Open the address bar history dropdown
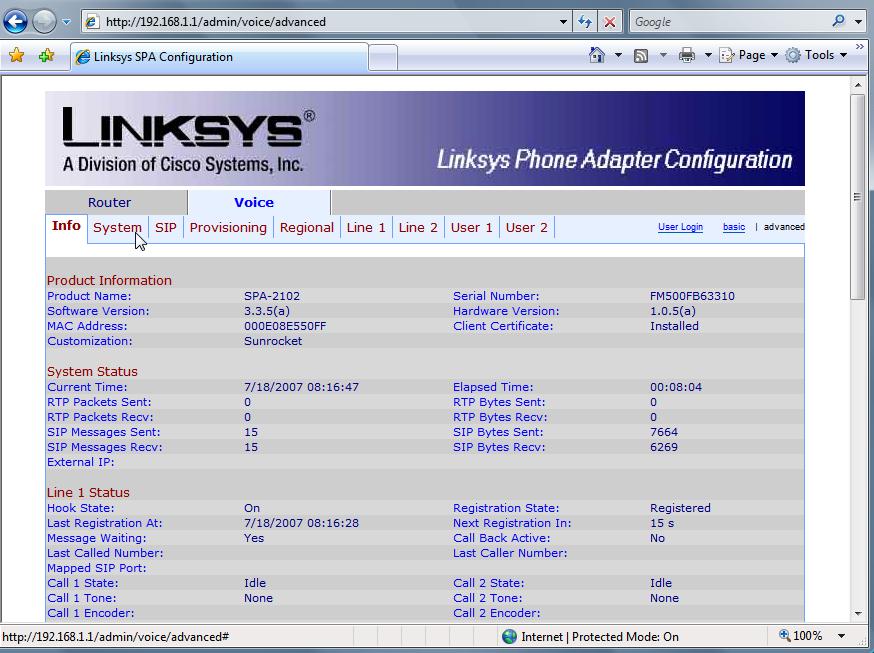The width and height of the screenshot is (874, 653). tap(562, 21)
